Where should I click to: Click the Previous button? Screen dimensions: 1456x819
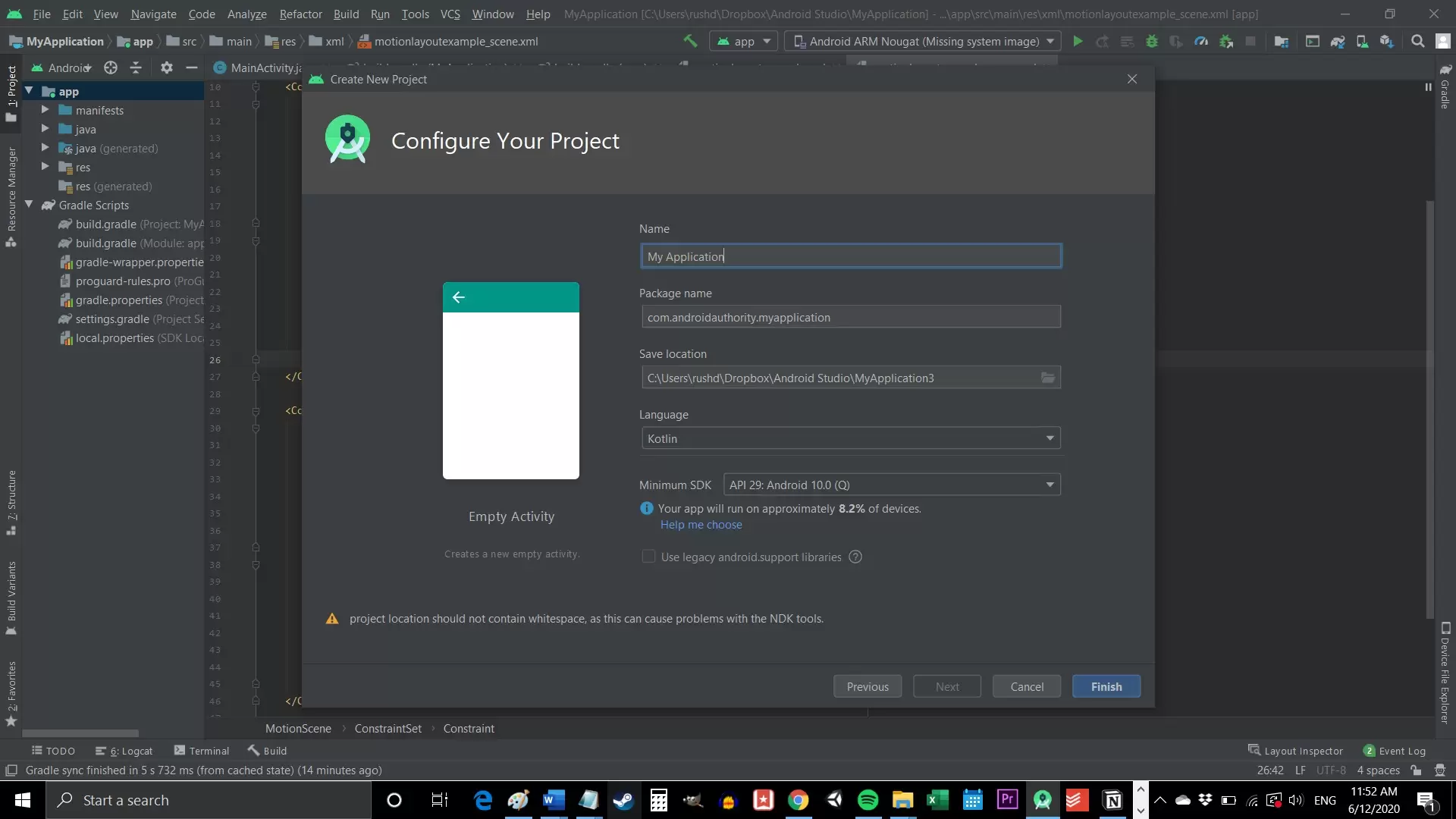point(868,686)
